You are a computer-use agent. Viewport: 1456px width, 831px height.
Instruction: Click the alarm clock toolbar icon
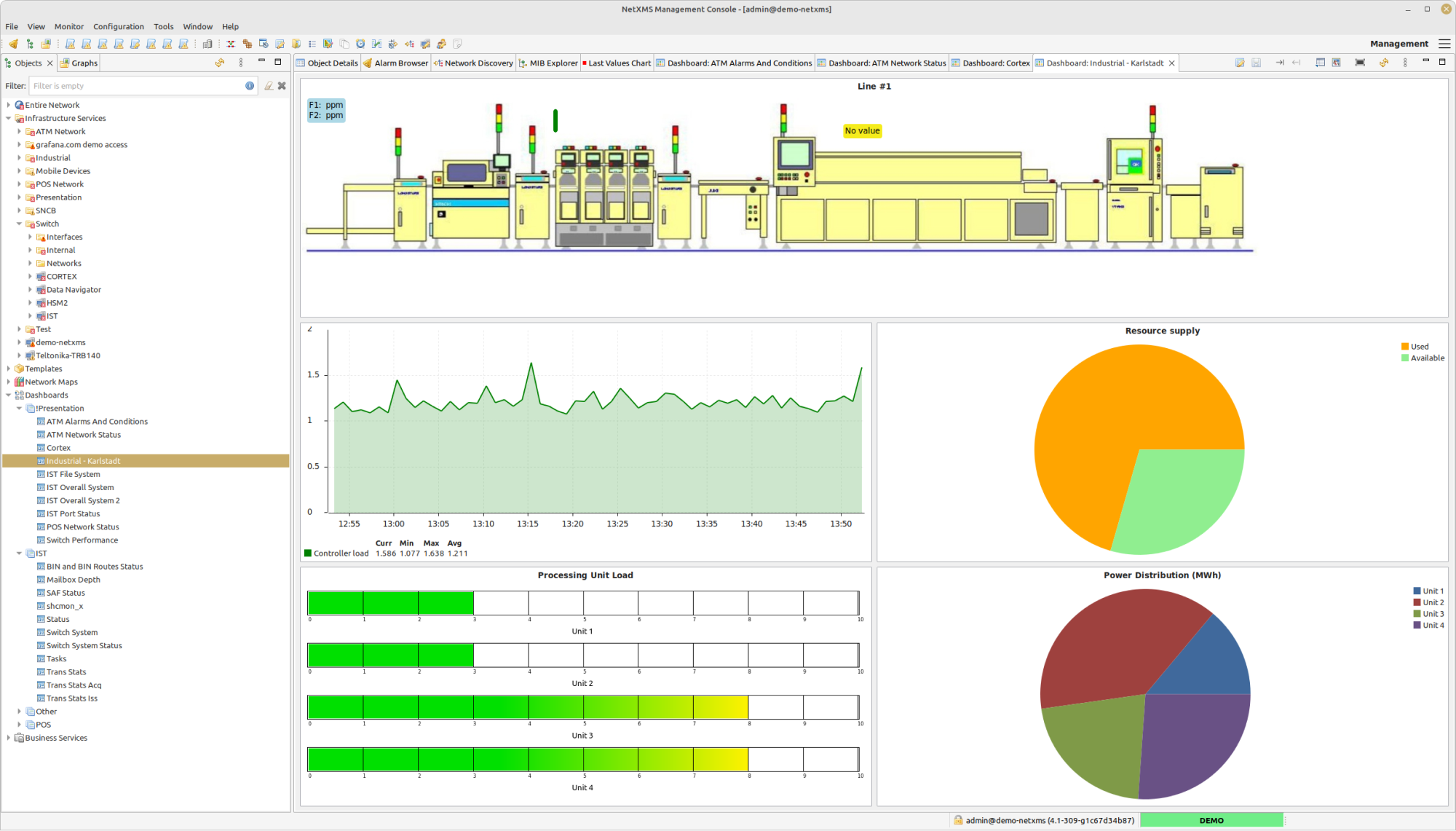coord(360,44)
